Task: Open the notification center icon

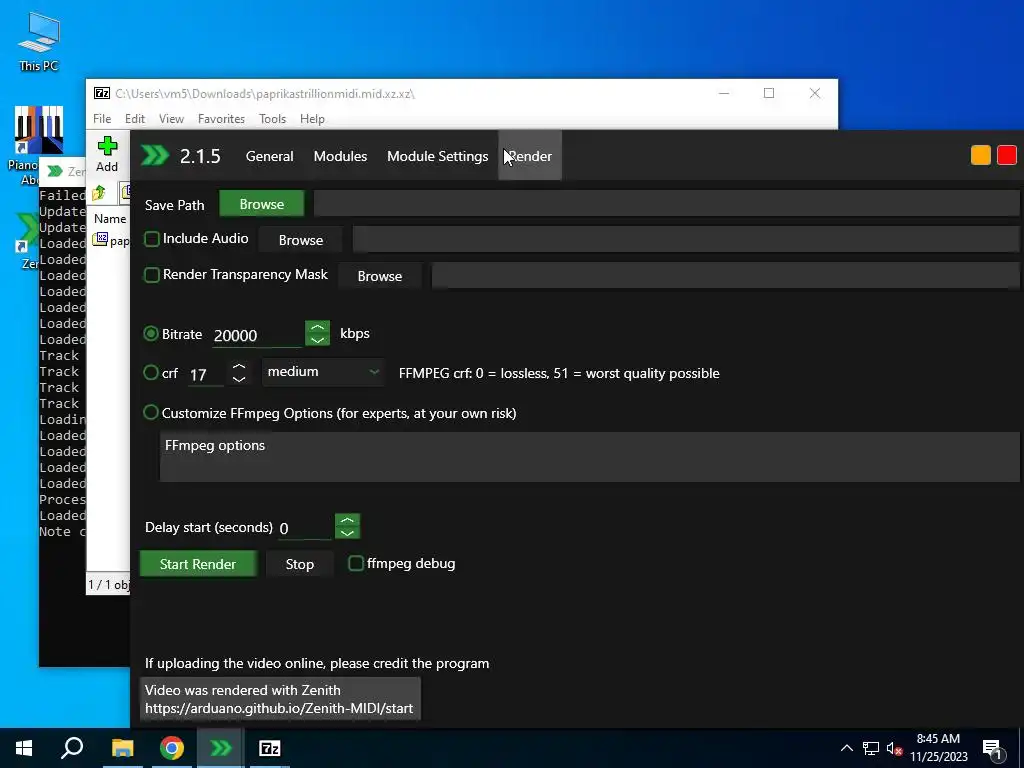Action: pyautogui.click(x=993, y=748)
